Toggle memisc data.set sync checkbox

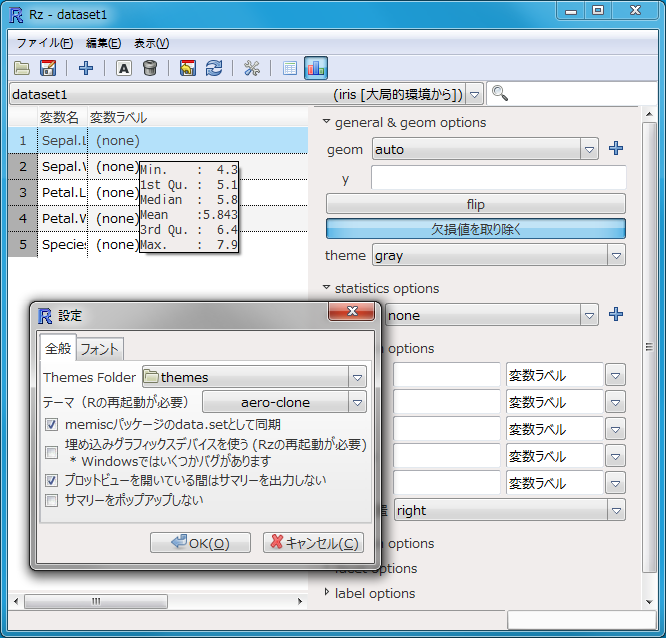(51, 424)
